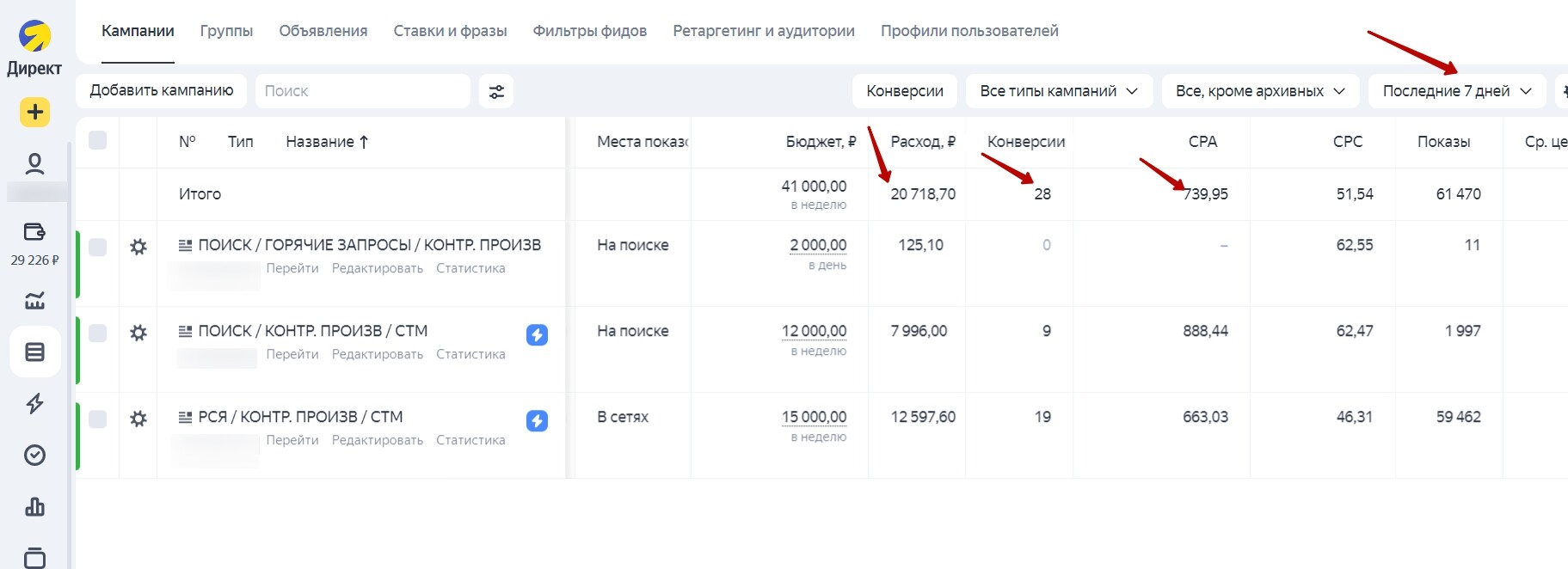This screenshot has height=569, width=1568.
Task: Toggle the select-all campaigns checkbox
Action: coord(98,141)
